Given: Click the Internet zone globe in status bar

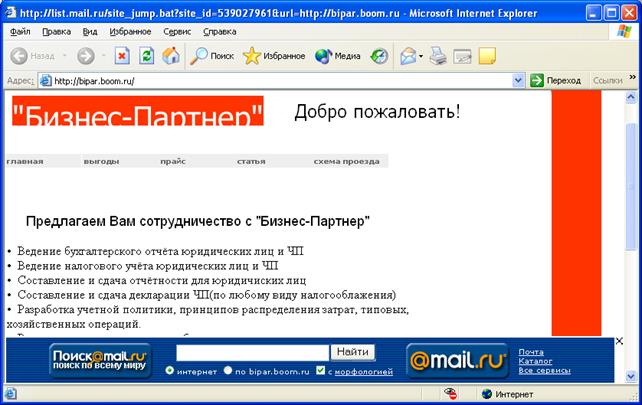Looking at the screenshot, I should click(x=487, y=394).
